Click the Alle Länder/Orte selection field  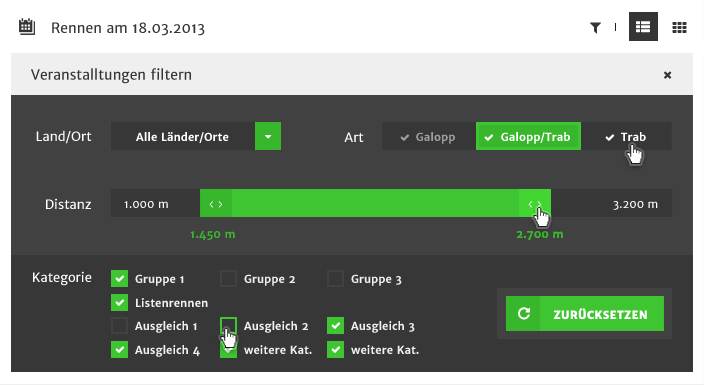pos(183,136)
